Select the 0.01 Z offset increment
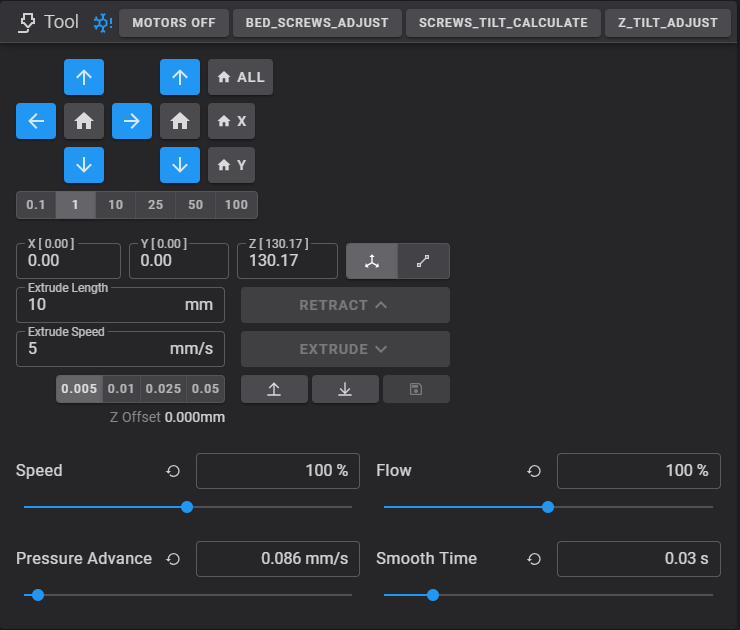Screen dimensions: 740x630 pyautogui.click(x=121, y=389)
